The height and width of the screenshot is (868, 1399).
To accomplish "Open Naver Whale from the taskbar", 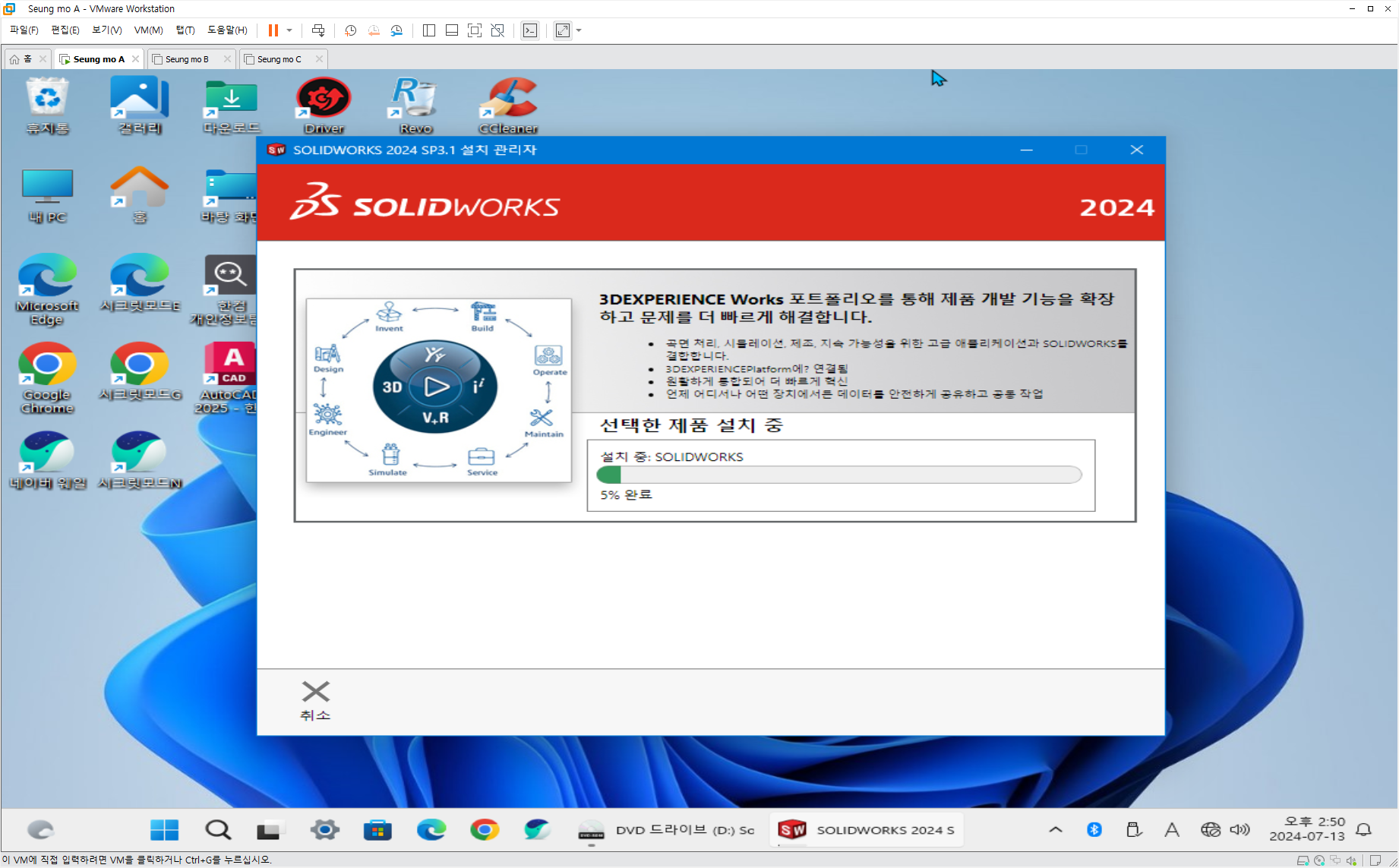I will (538, 830).
